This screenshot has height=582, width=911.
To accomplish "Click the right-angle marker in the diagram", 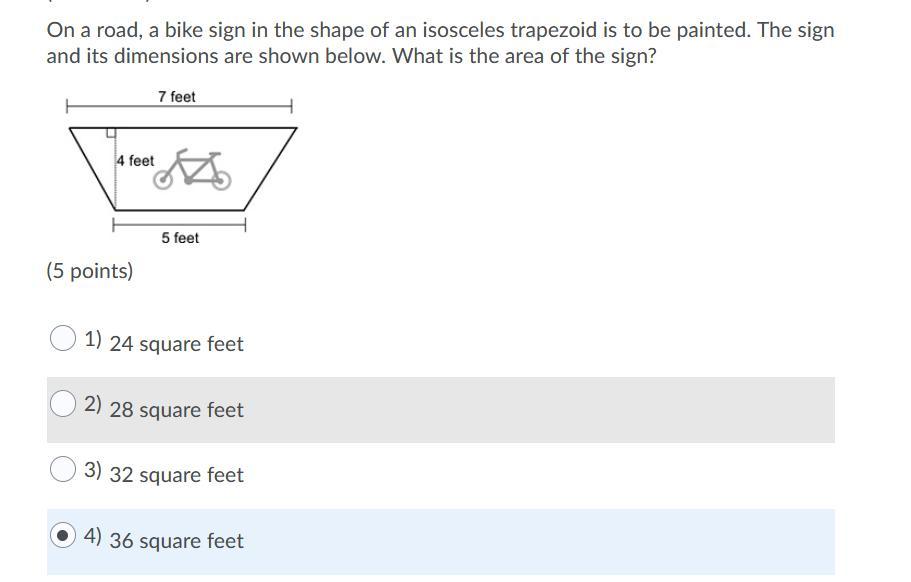I will tap(111, 132).
